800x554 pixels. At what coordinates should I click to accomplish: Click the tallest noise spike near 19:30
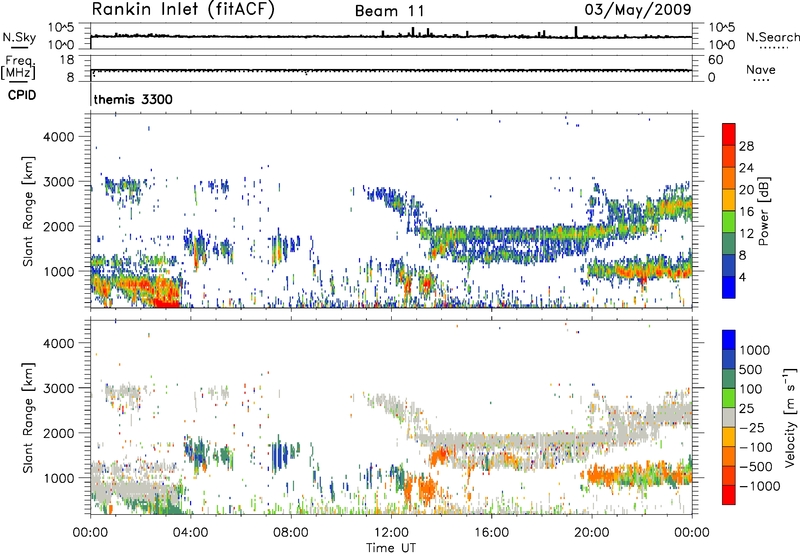pos(576,32)
